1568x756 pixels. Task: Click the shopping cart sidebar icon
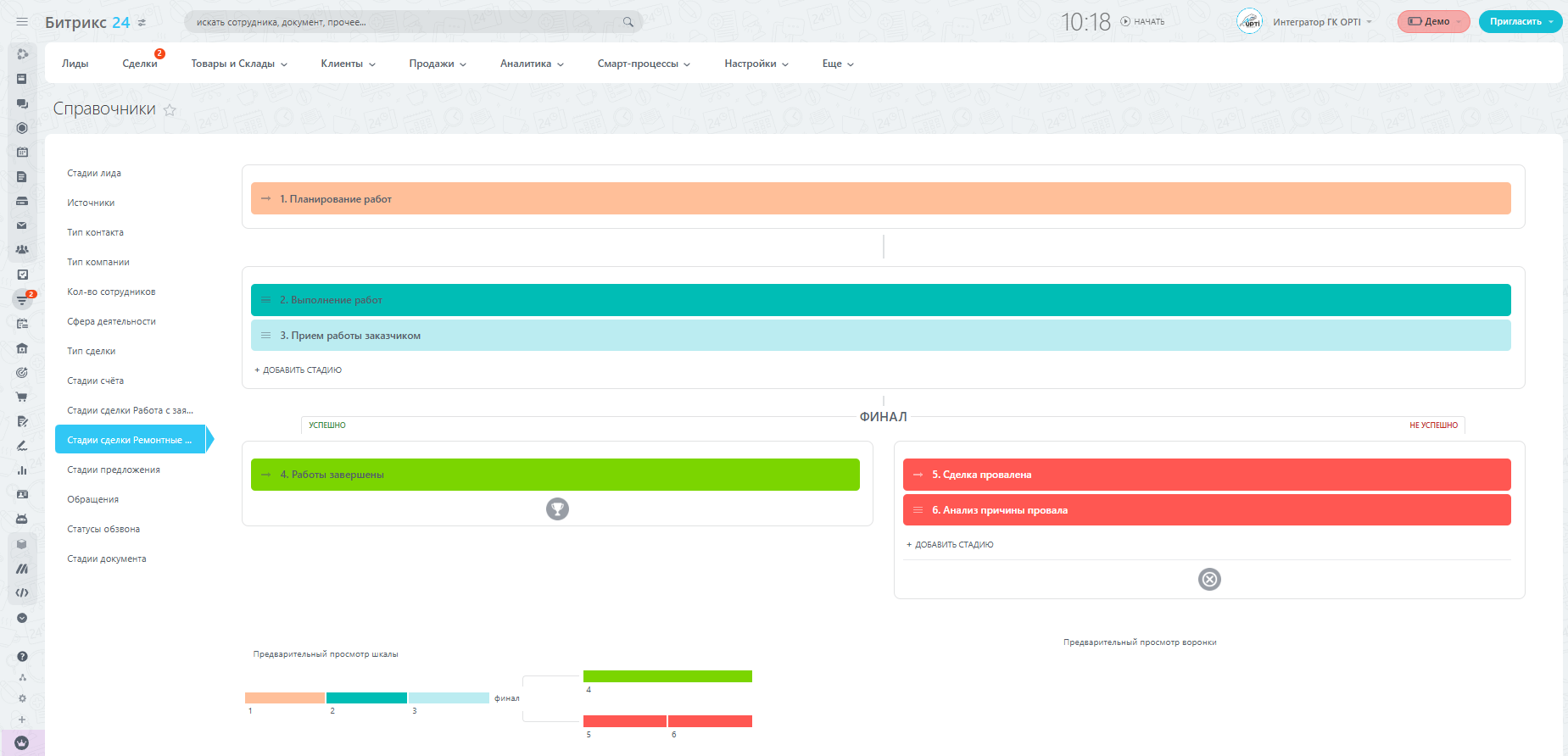click(22, 397)
